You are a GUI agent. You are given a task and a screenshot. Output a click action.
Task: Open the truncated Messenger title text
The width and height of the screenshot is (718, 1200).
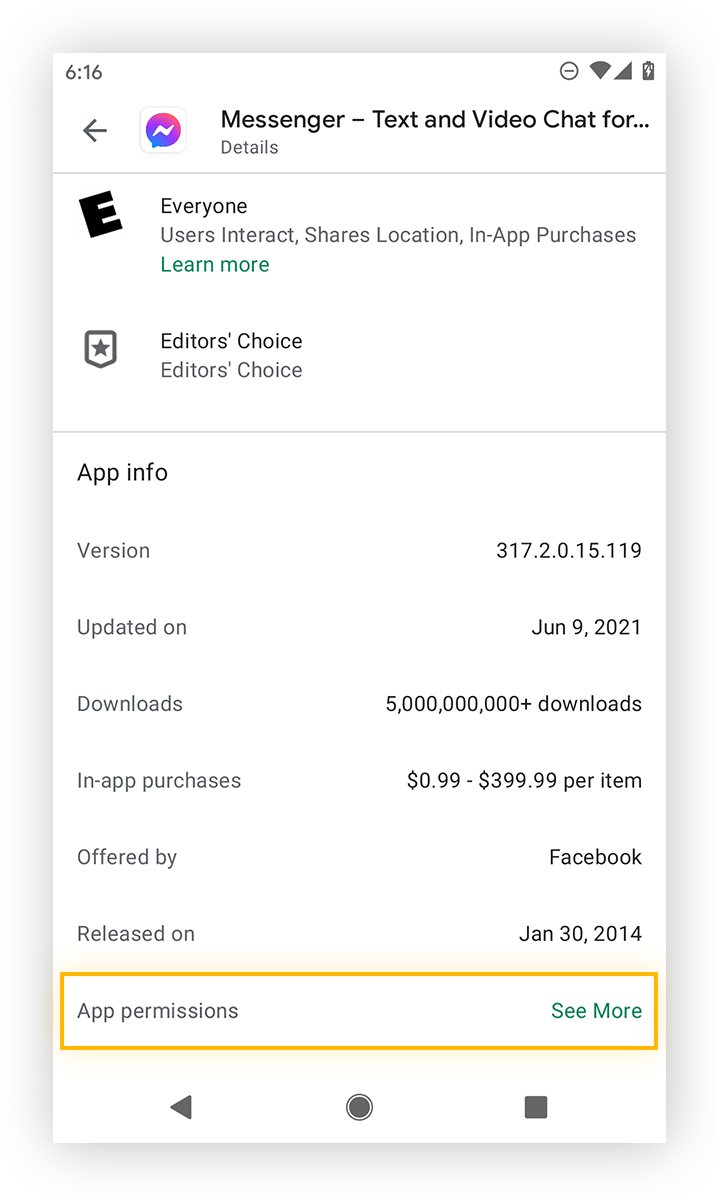[x=435, y=119]
